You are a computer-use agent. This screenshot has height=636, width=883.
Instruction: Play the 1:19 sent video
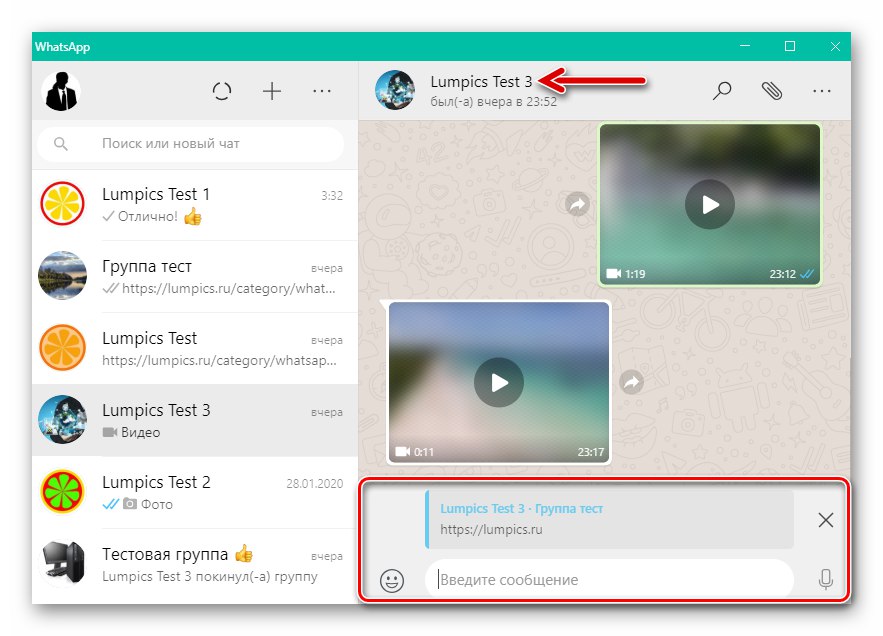point(710,204)
